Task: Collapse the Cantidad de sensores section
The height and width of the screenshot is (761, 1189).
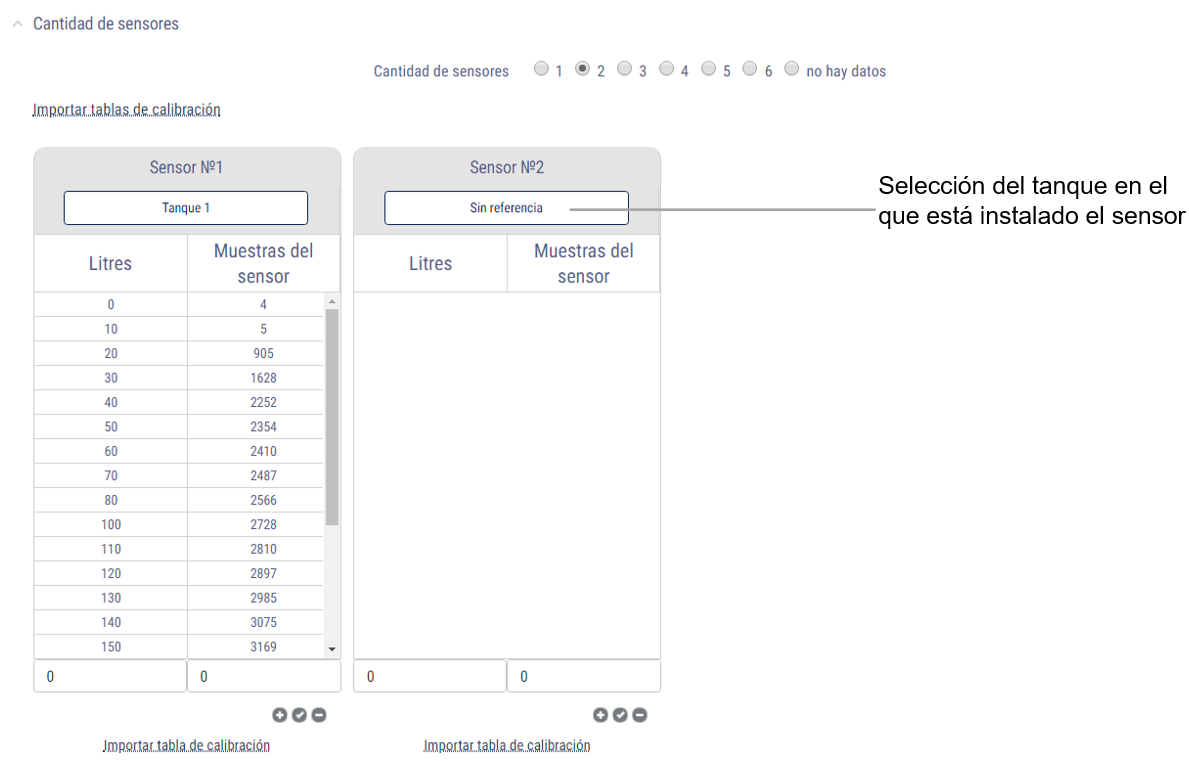Action: (x=17, y=24)
